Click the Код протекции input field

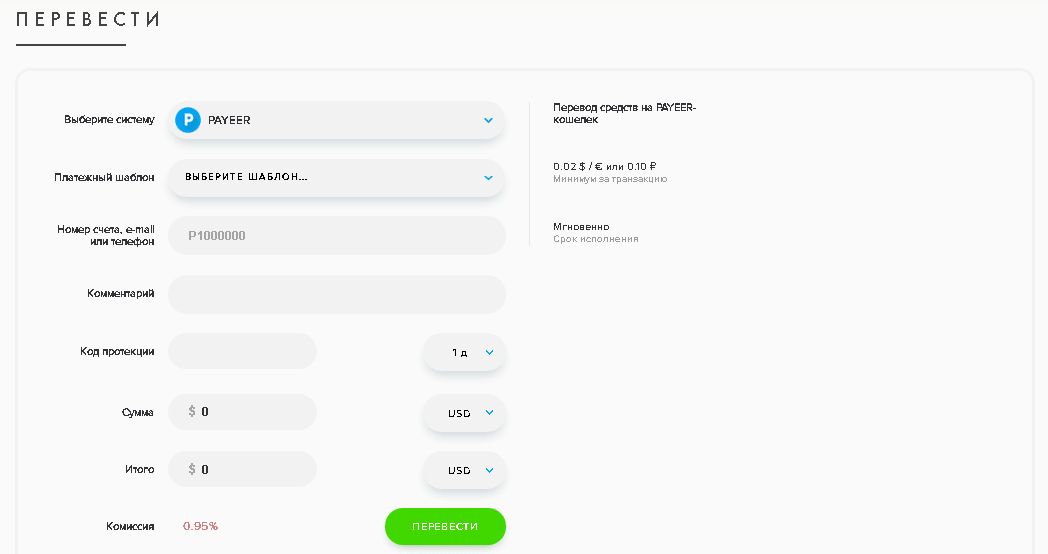(x=242, y=352)
